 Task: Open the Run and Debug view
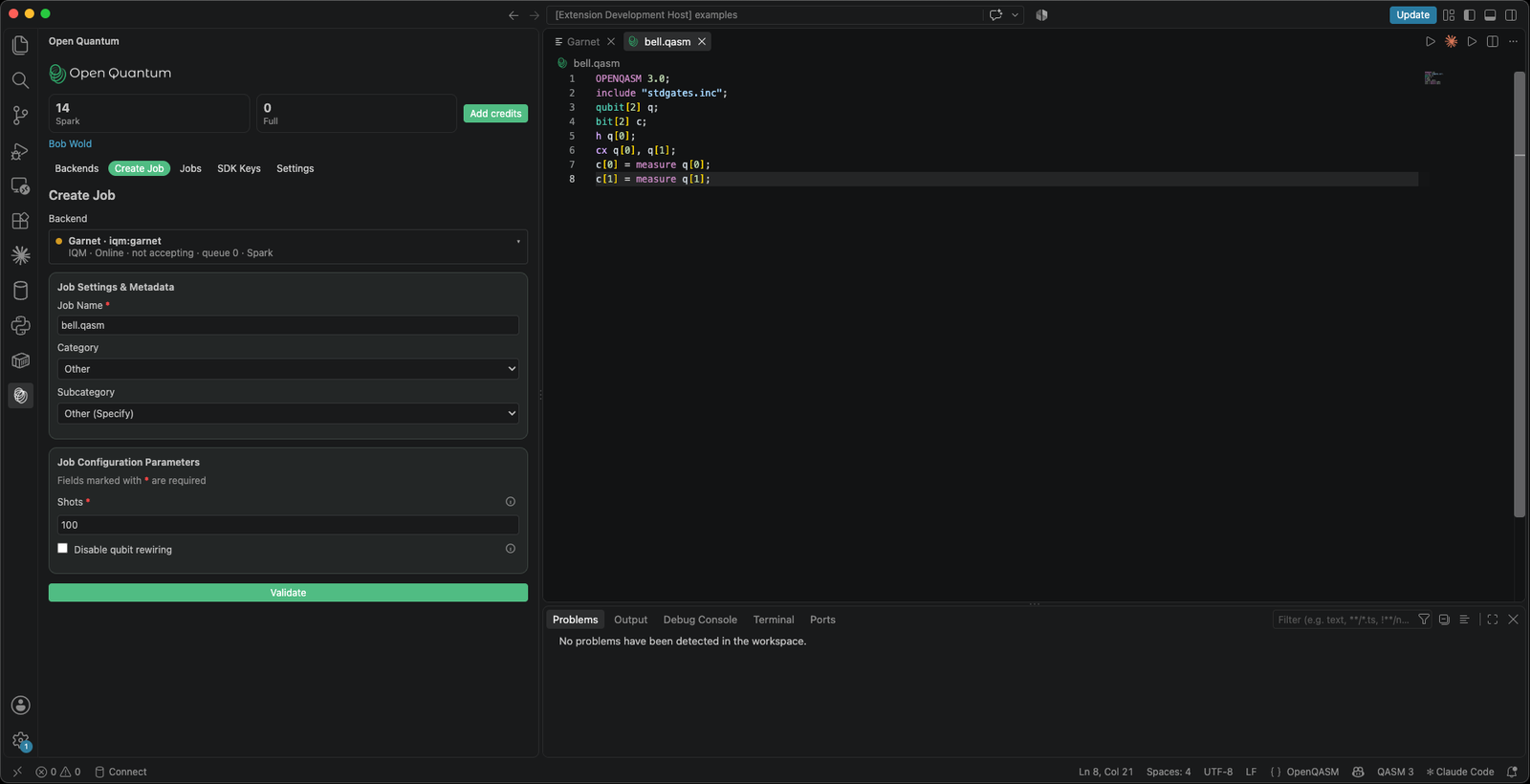[x=20, y=151]
